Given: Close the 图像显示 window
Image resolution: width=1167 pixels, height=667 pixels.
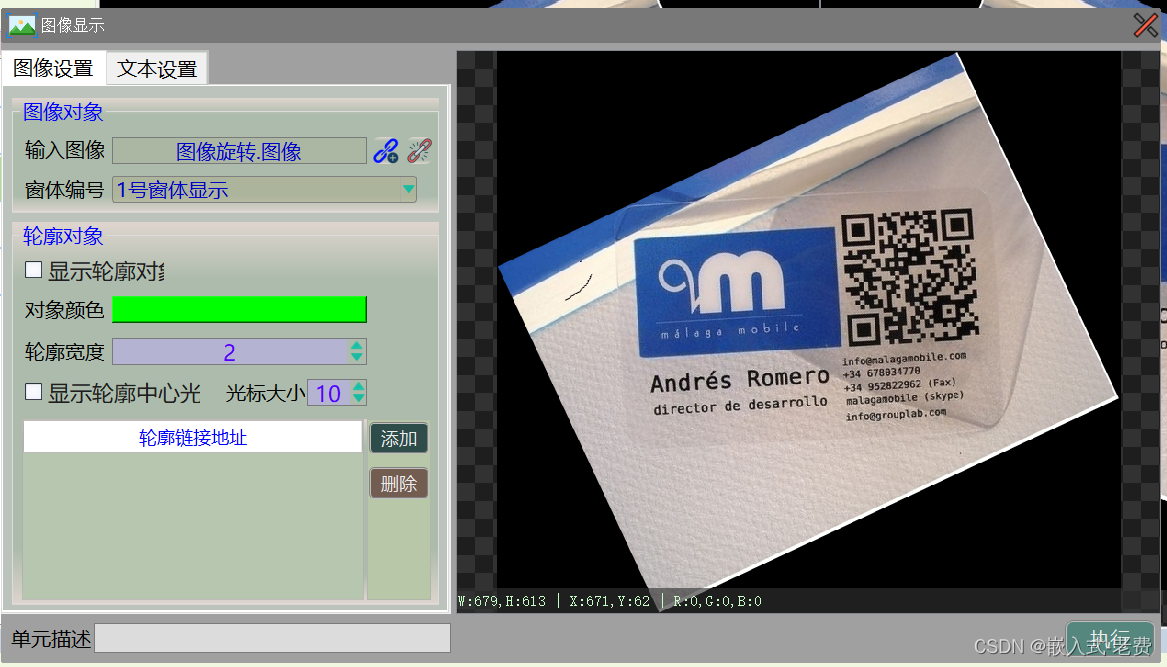Looking at the screenshot, I should (x=1146, y=25).
